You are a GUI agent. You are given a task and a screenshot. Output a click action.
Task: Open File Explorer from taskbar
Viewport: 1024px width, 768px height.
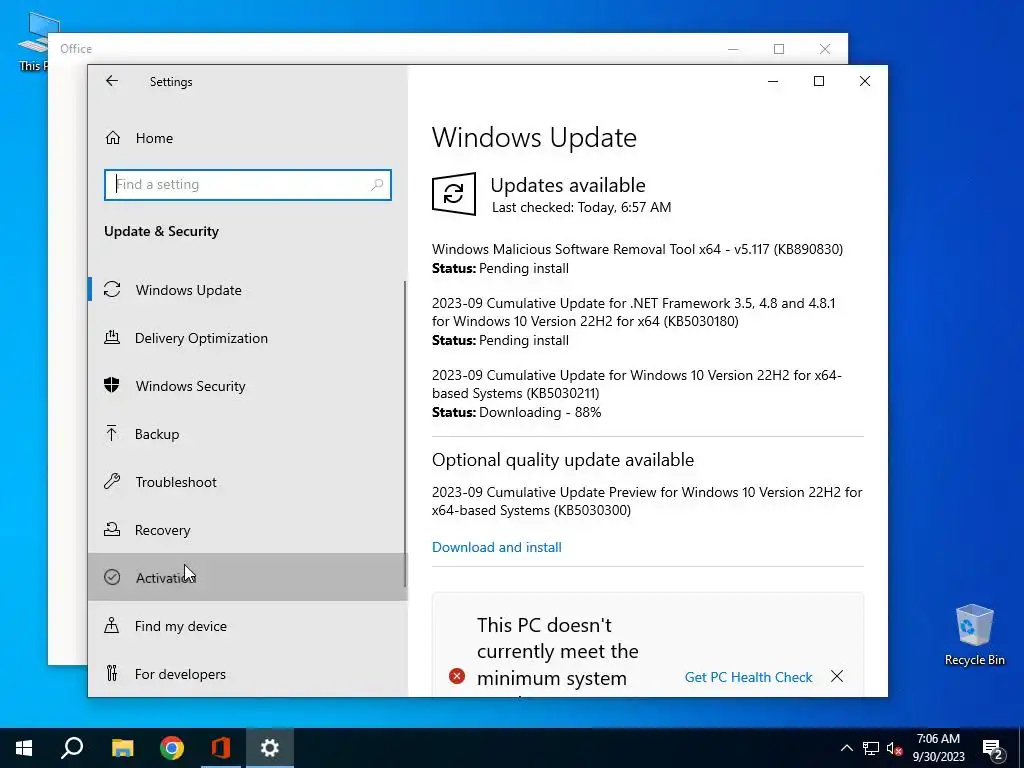122,748
